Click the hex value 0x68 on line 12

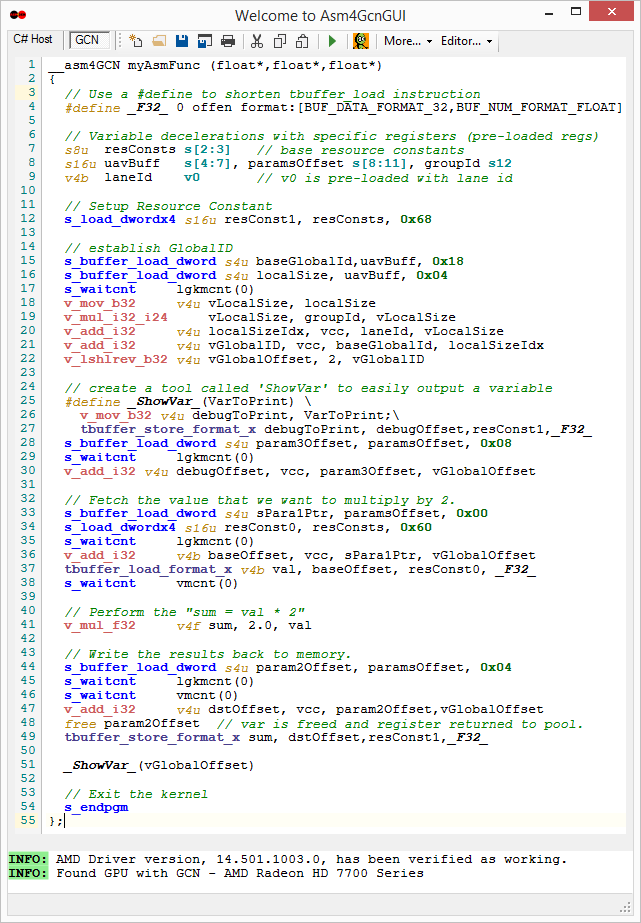pos(416,220)
